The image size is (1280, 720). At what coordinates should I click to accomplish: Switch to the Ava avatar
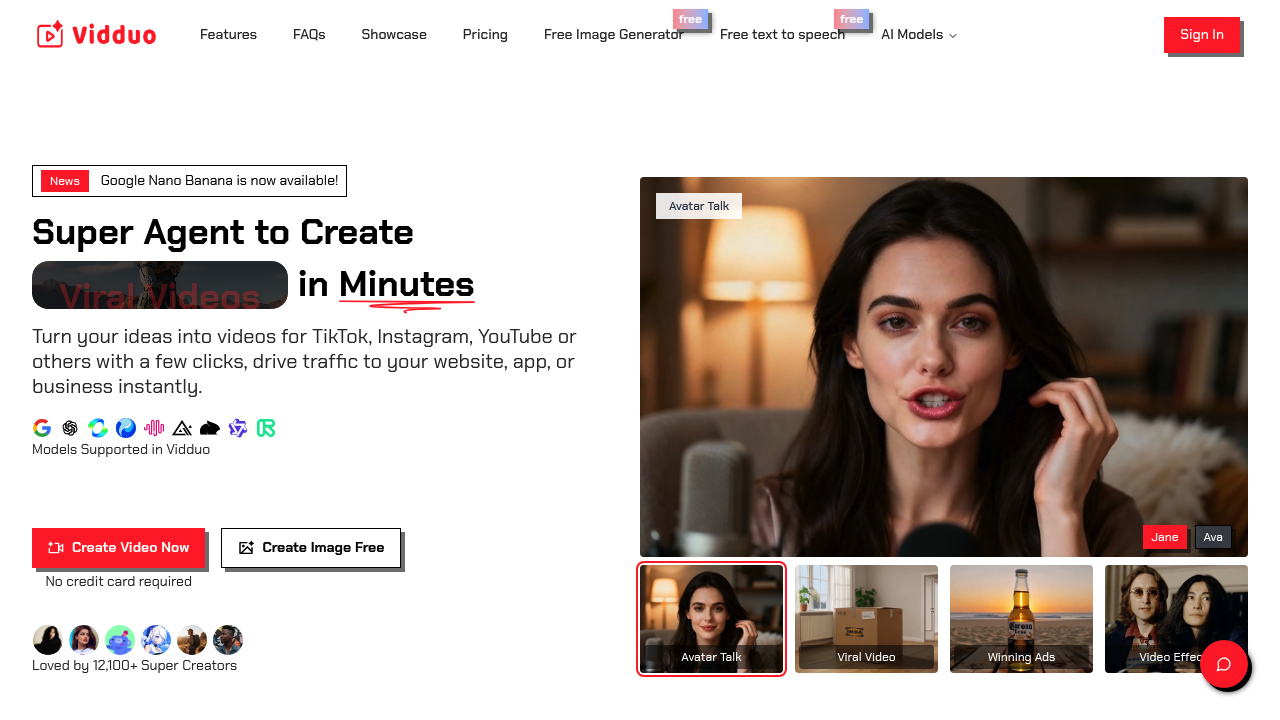click(1213, 537)
